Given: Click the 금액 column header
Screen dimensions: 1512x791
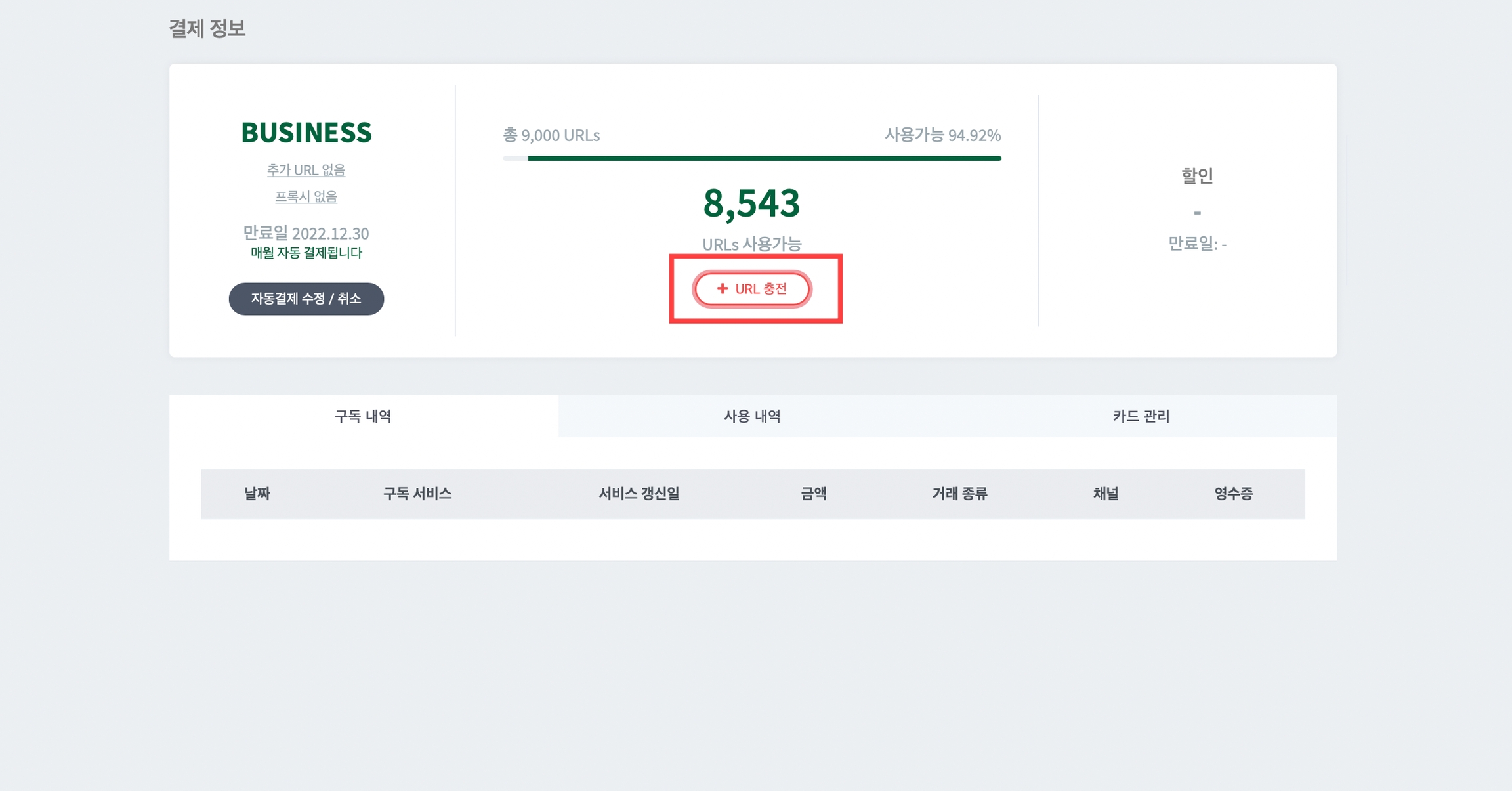Looking at the screenshot, I should pos(814,494).
